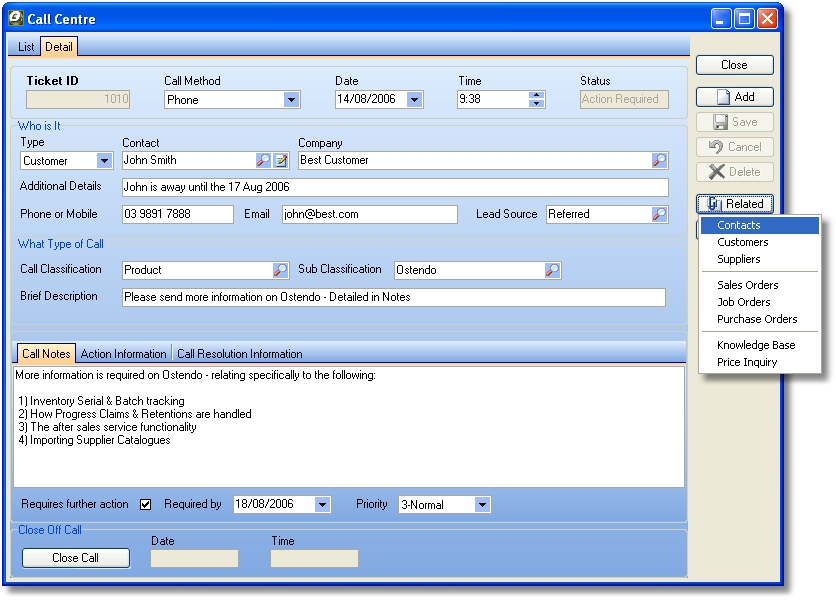836x600 pixels.
Task: Click the Status field showing Action Required
Action: point(624,99)
